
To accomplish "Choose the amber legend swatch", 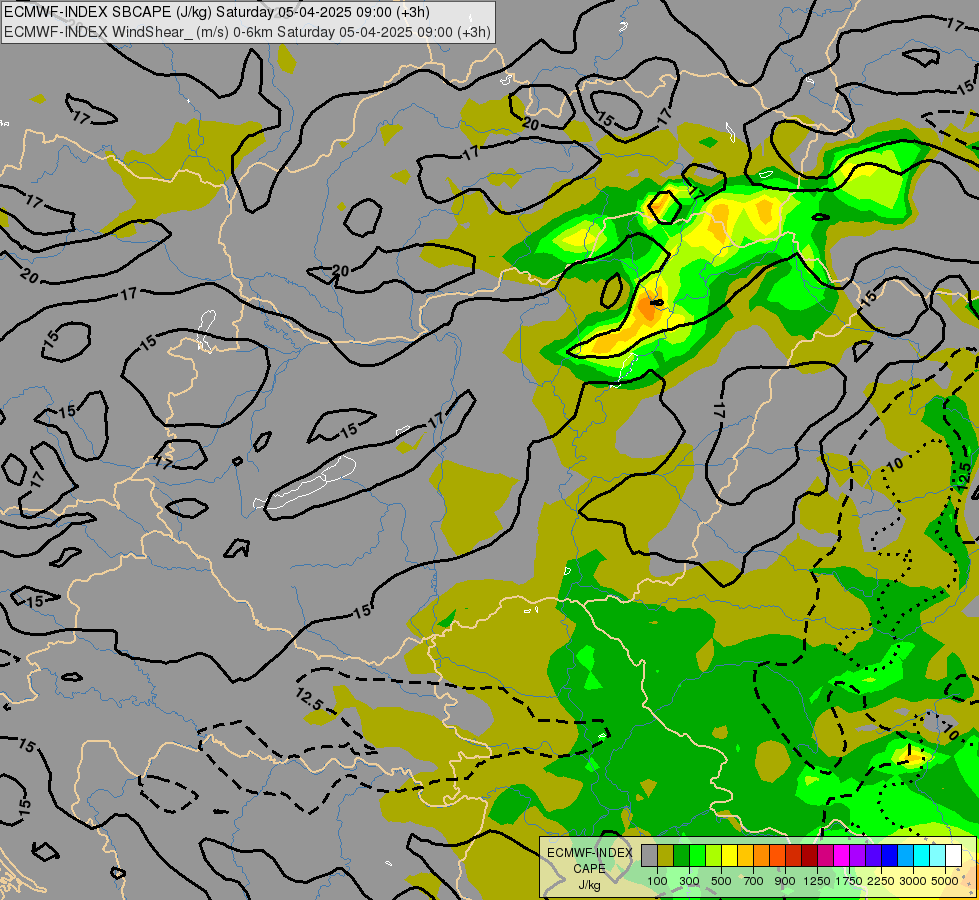I will point(745,855).
